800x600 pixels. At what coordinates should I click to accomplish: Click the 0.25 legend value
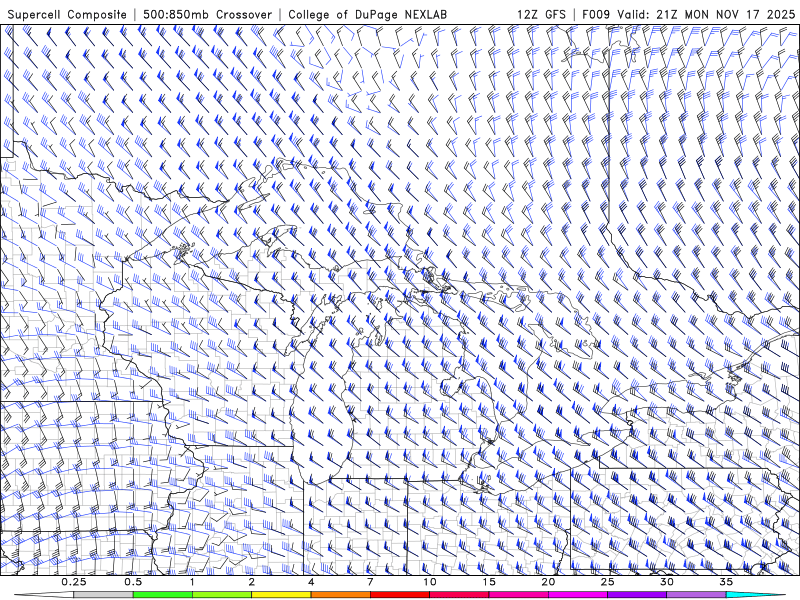pyautogui.click(x=74, y=582)
